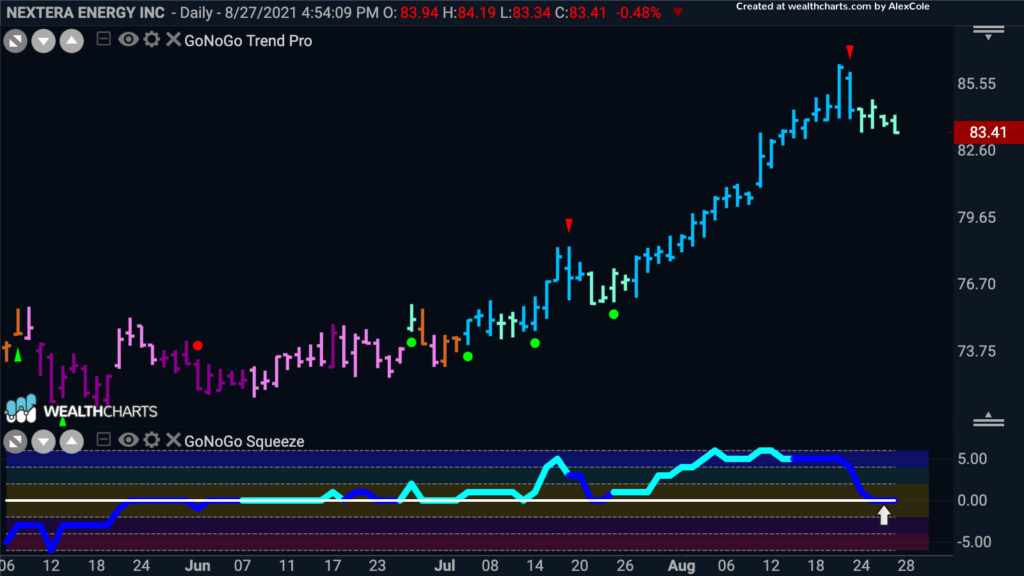This screenshot has height=576, width=1024.
Task: Collapse the GoNoGo Squeeze indicator
Action: click(103, 440)
